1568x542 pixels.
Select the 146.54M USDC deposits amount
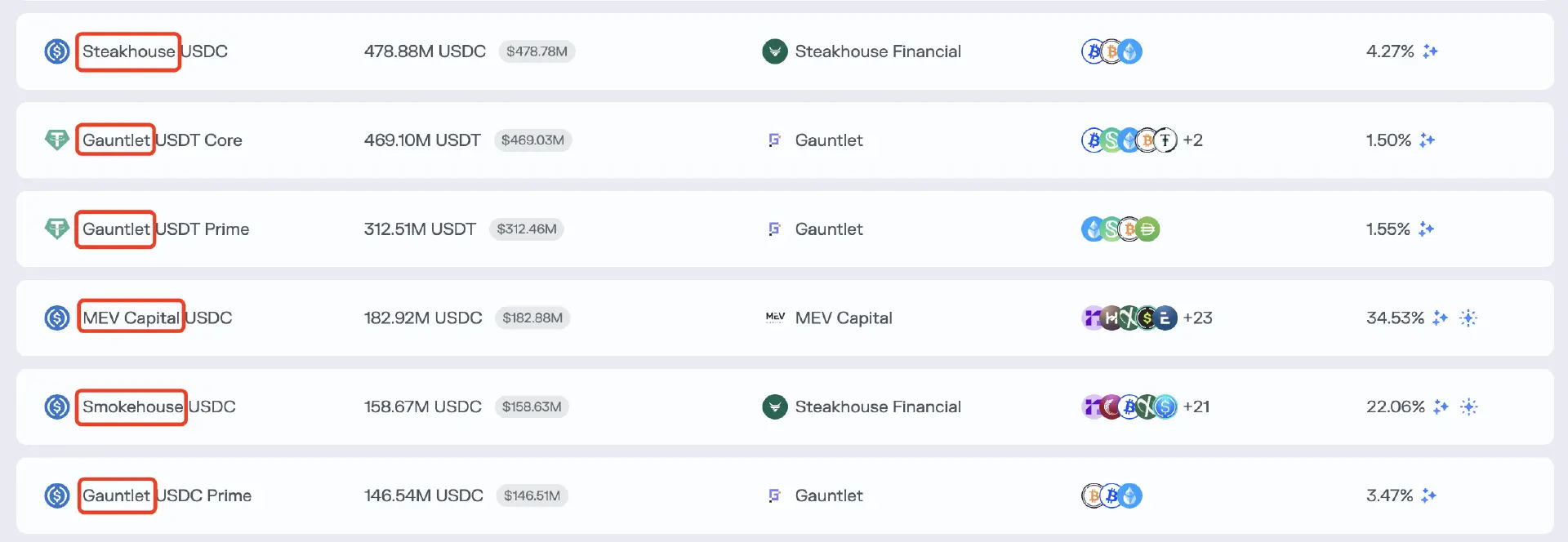tap(423, 495)
